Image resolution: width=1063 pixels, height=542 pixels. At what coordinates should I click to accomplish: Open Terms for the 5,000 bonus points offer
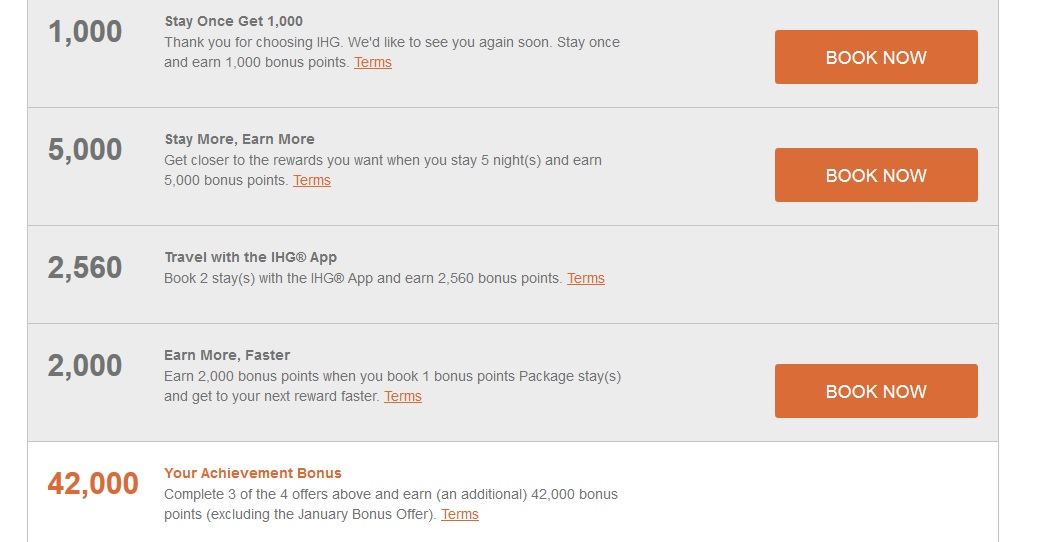(312, 180)
